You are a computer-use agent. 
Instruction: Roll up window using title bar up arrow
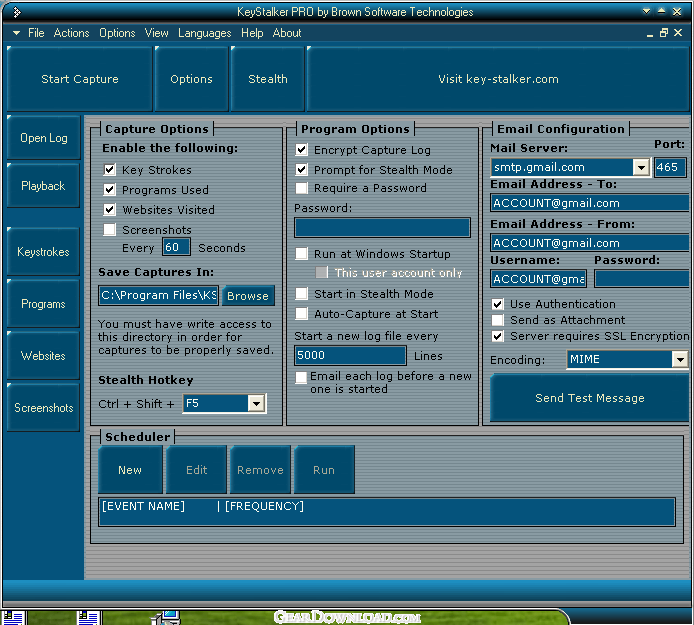coord(661,12)
